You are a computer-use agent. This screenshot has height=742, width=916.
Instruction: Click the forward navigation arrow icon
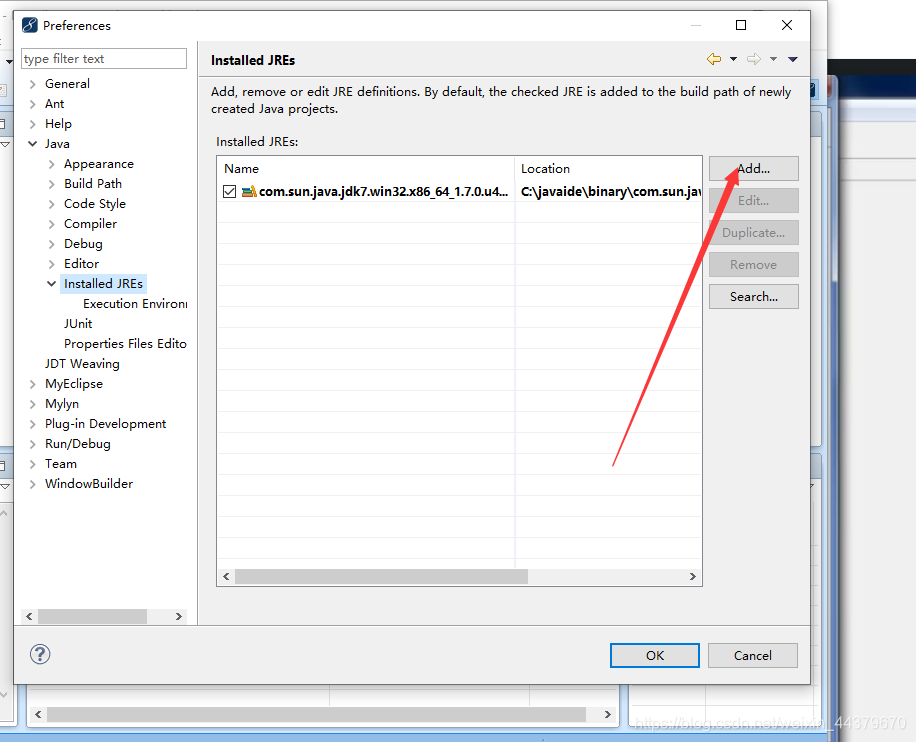(754, 59)
